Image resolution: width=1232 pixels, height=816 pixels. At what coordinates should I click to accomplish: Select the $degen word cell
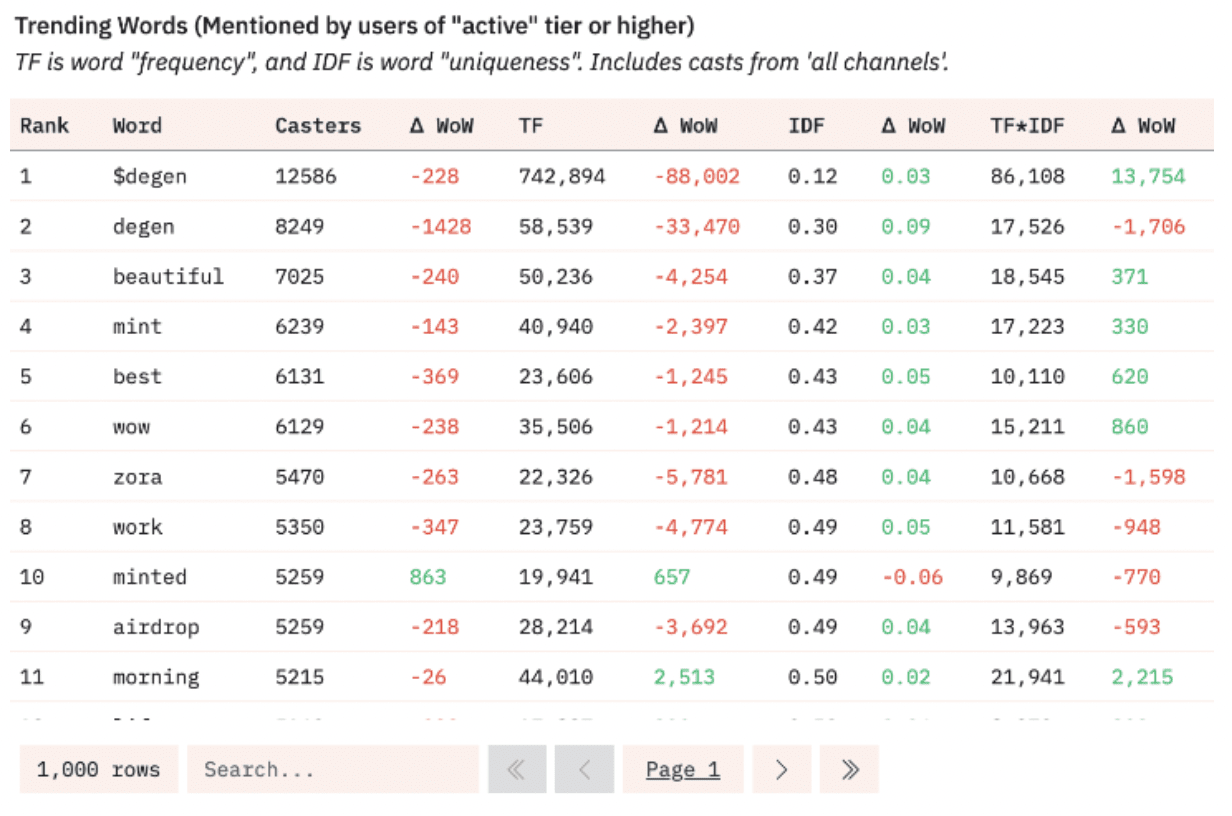150,177
